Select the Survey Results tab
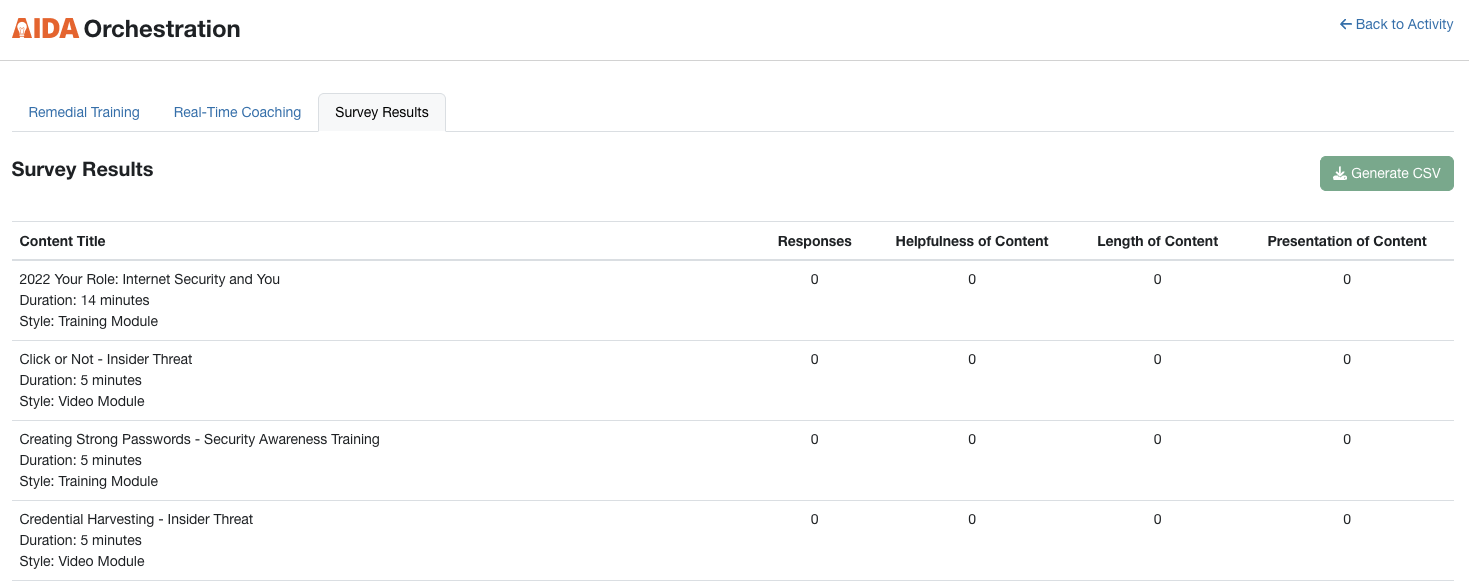 tap(382, 112)
